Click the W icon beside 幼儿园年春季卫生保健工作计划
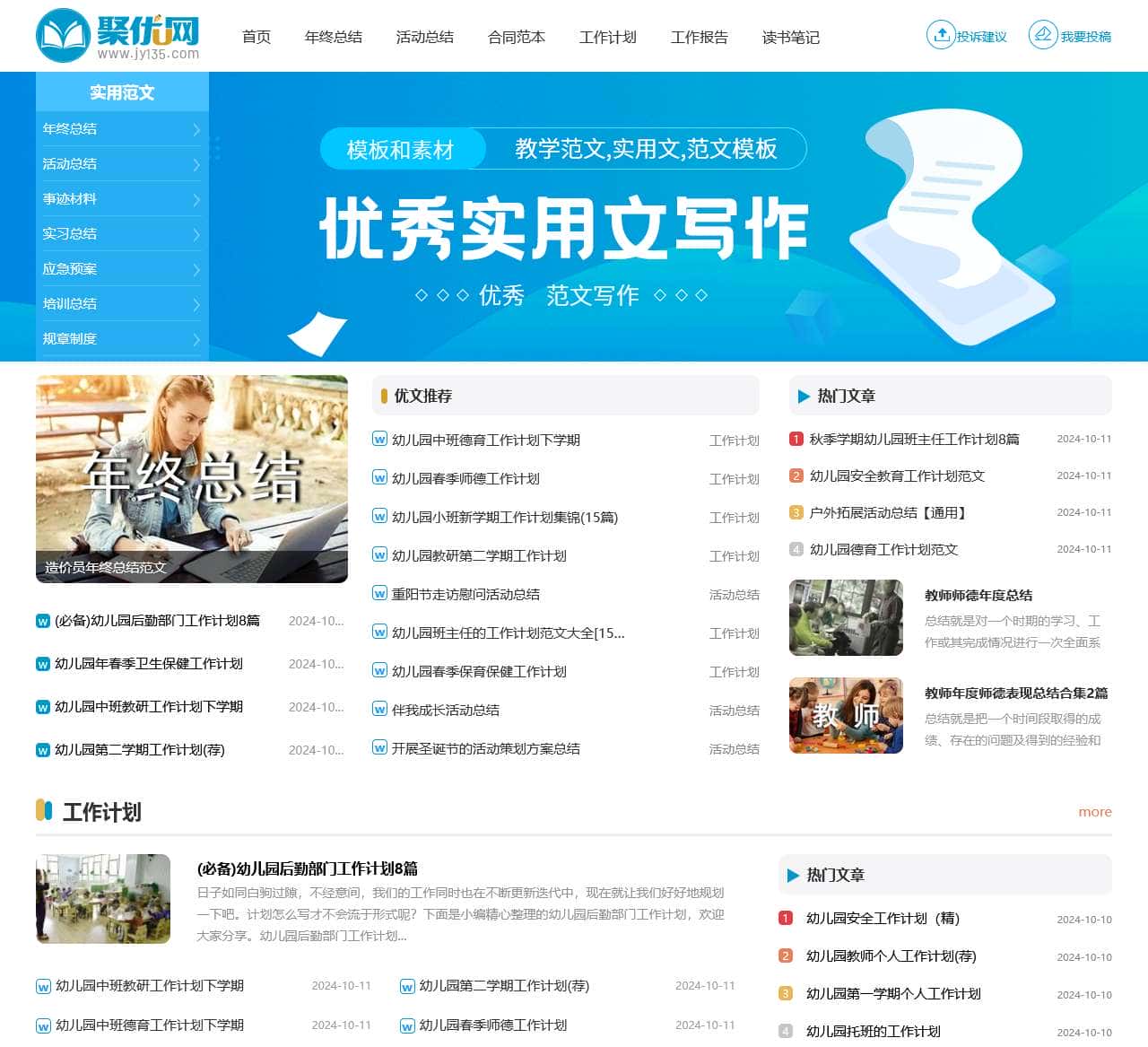1148x1047 pixels. pos(42,664)
